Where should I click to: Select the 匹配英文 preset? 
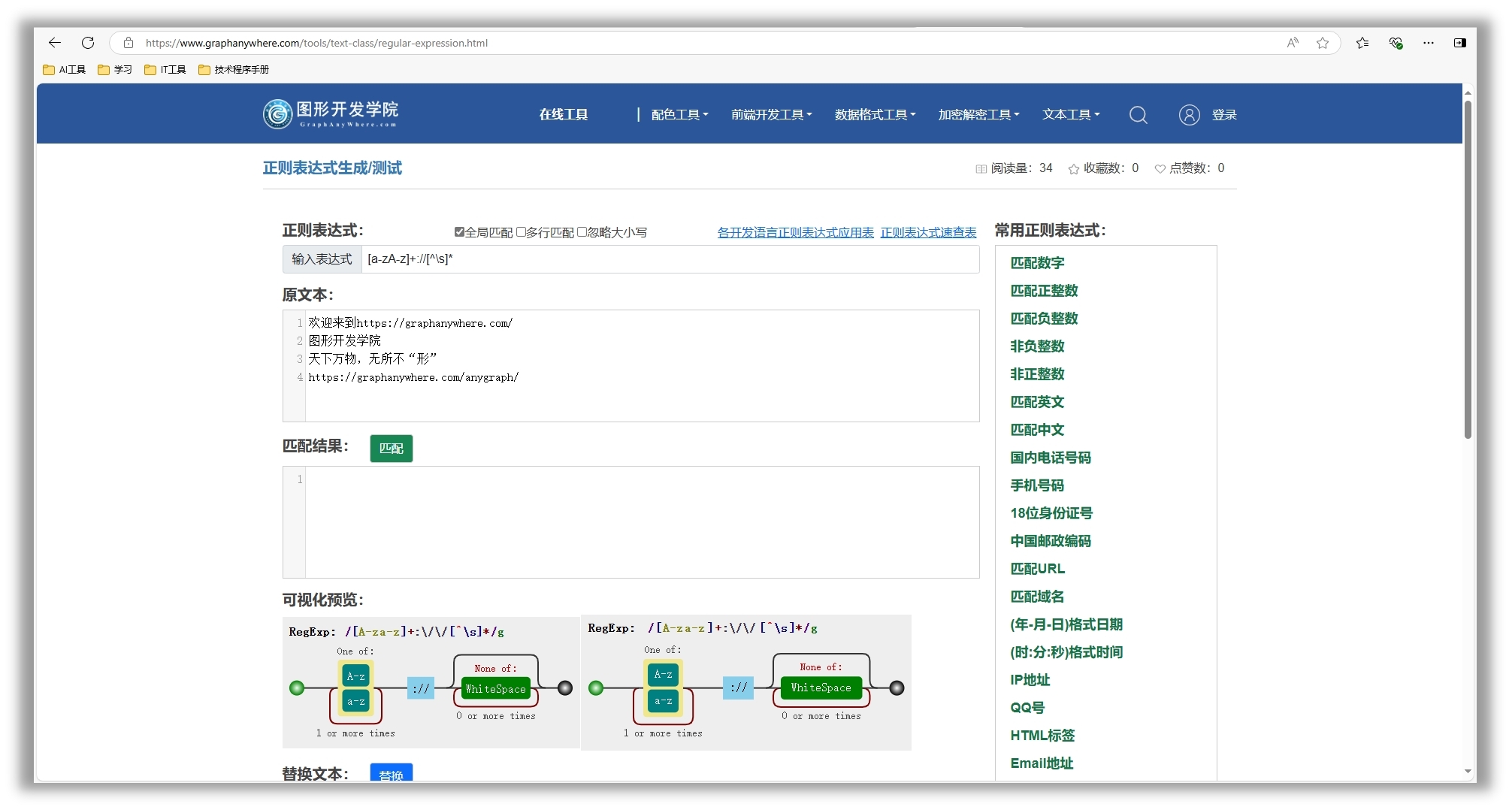point(1037,402)
